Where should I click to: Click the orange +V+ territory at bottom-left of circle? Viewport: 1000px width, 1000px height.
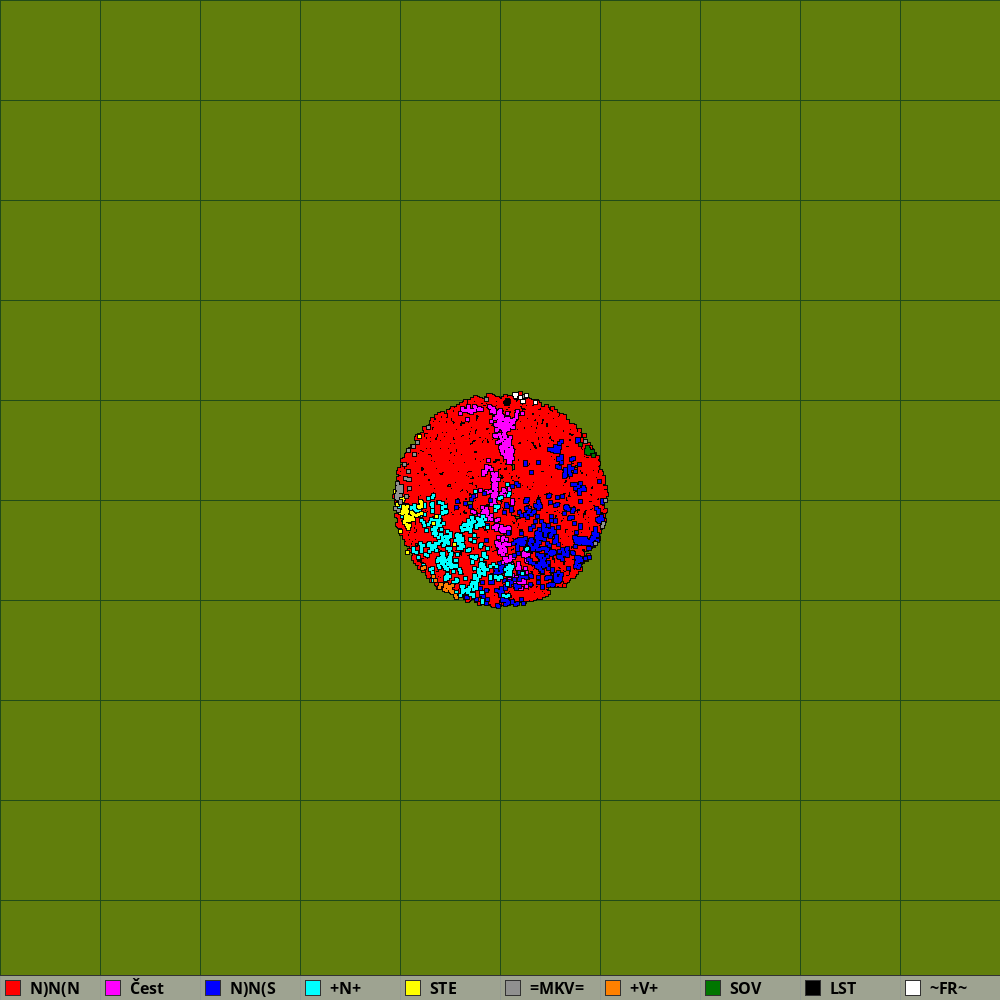pos(449,588)
